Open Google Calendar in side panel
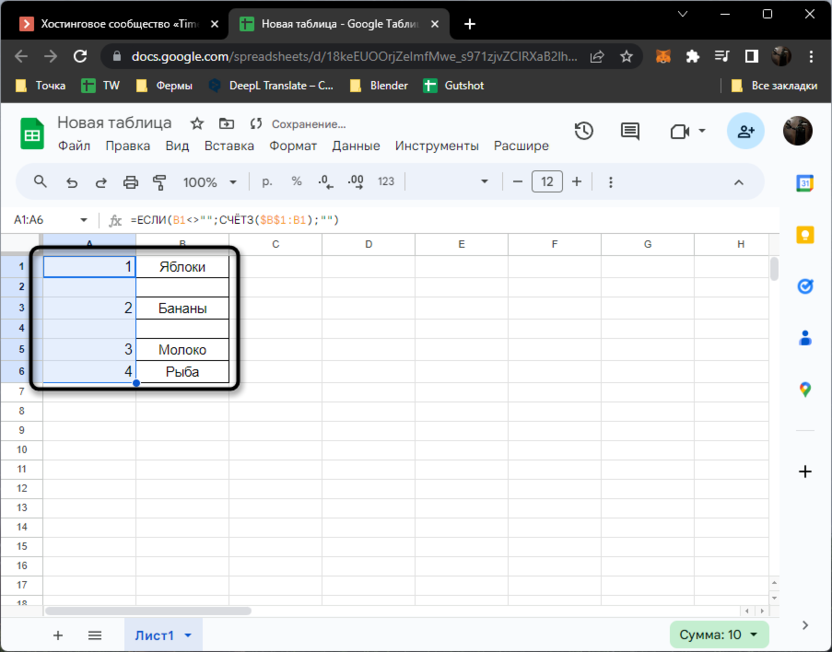Viewport: 832px width, 652px height. click(x=805, y=183)
